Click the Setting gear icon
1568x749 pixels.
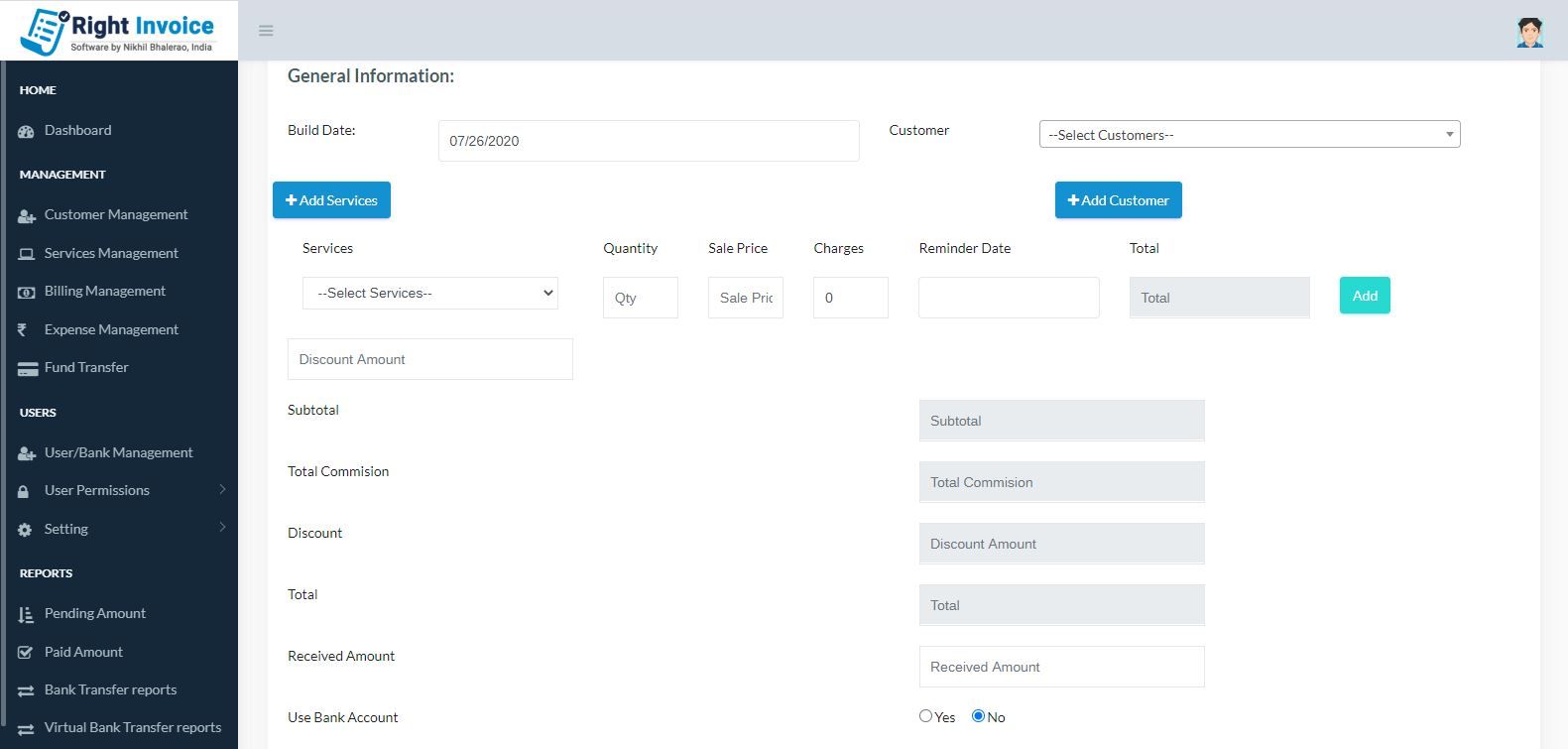point(25,530)
